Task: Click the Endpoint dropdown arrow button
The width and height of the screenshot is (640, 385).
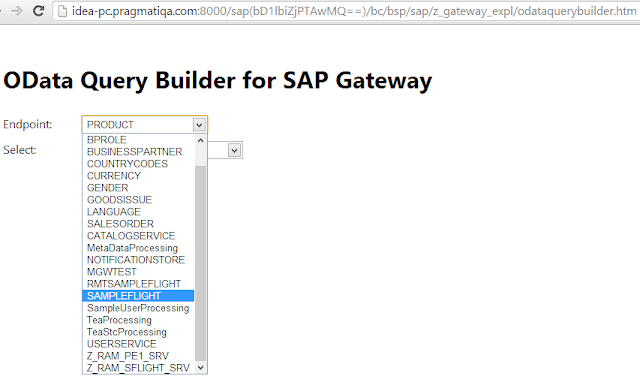Action: pos(199,125)
